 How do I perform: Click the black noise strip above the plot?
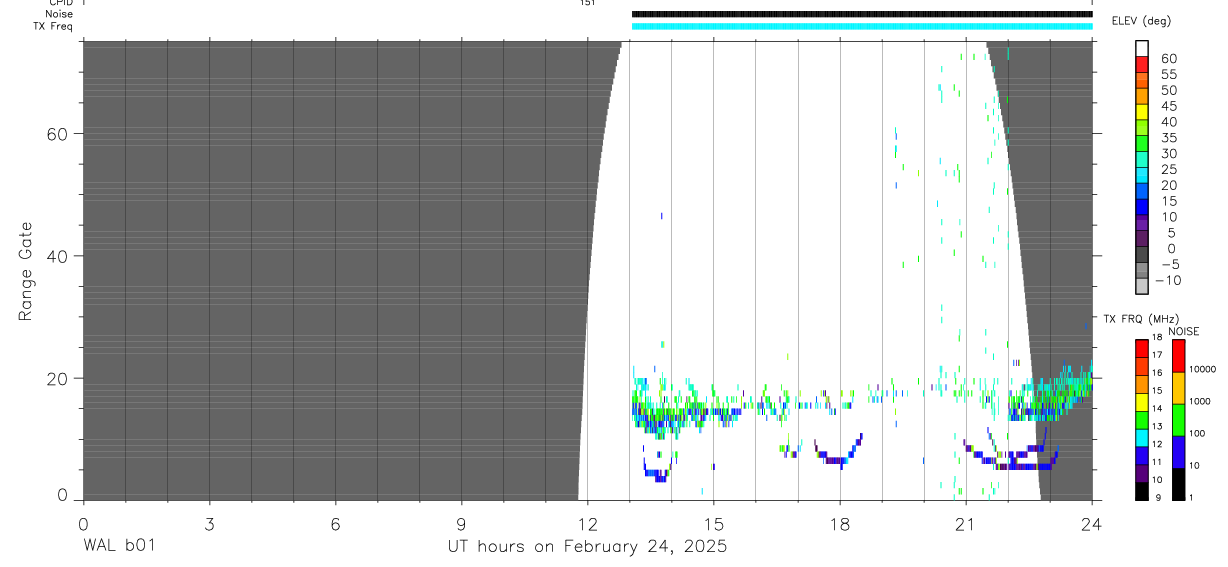[862, 14]
